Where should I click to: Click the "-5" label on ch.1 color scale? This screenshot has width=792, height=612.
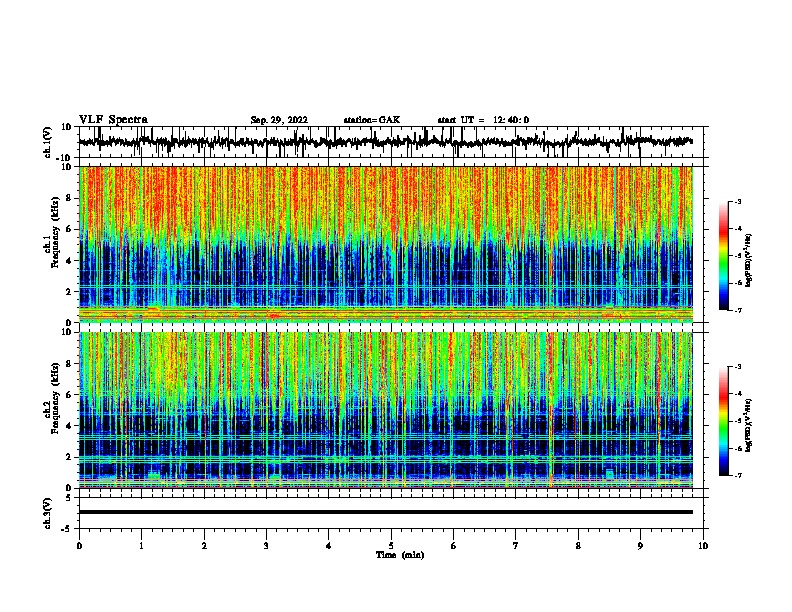[x=737, y=256]
